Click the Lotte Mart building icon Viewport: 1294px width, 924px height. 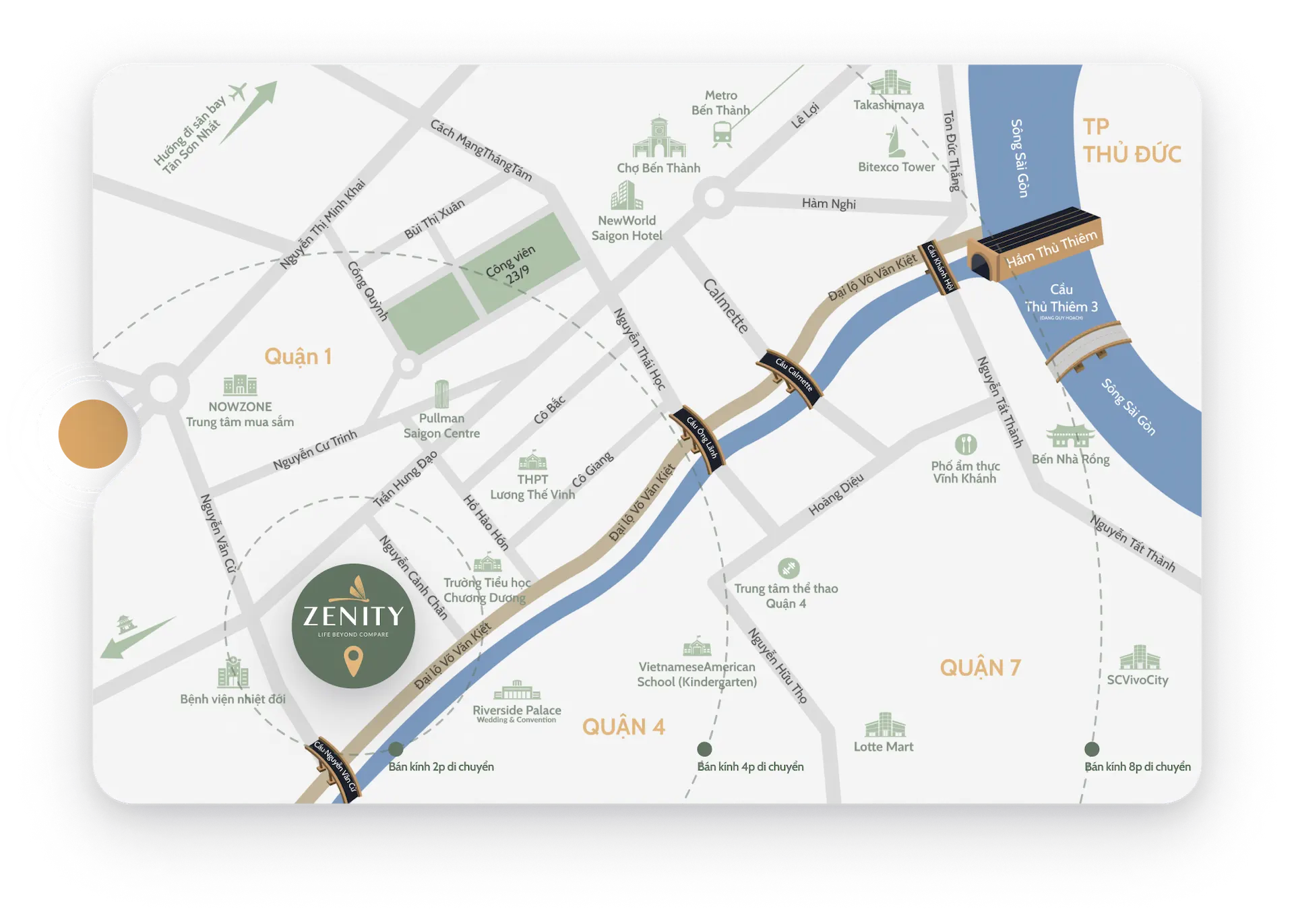885,725
